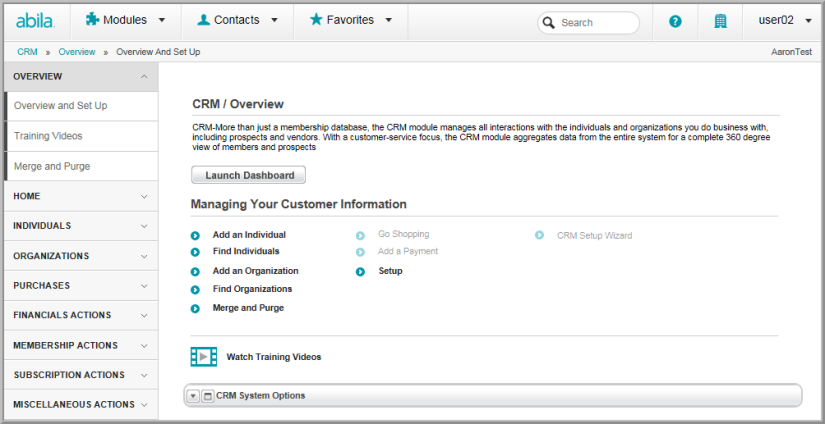Click collapse arrow icon on CRM System Options
This screenshot has width=825, height=424.
tap(193, 396)
